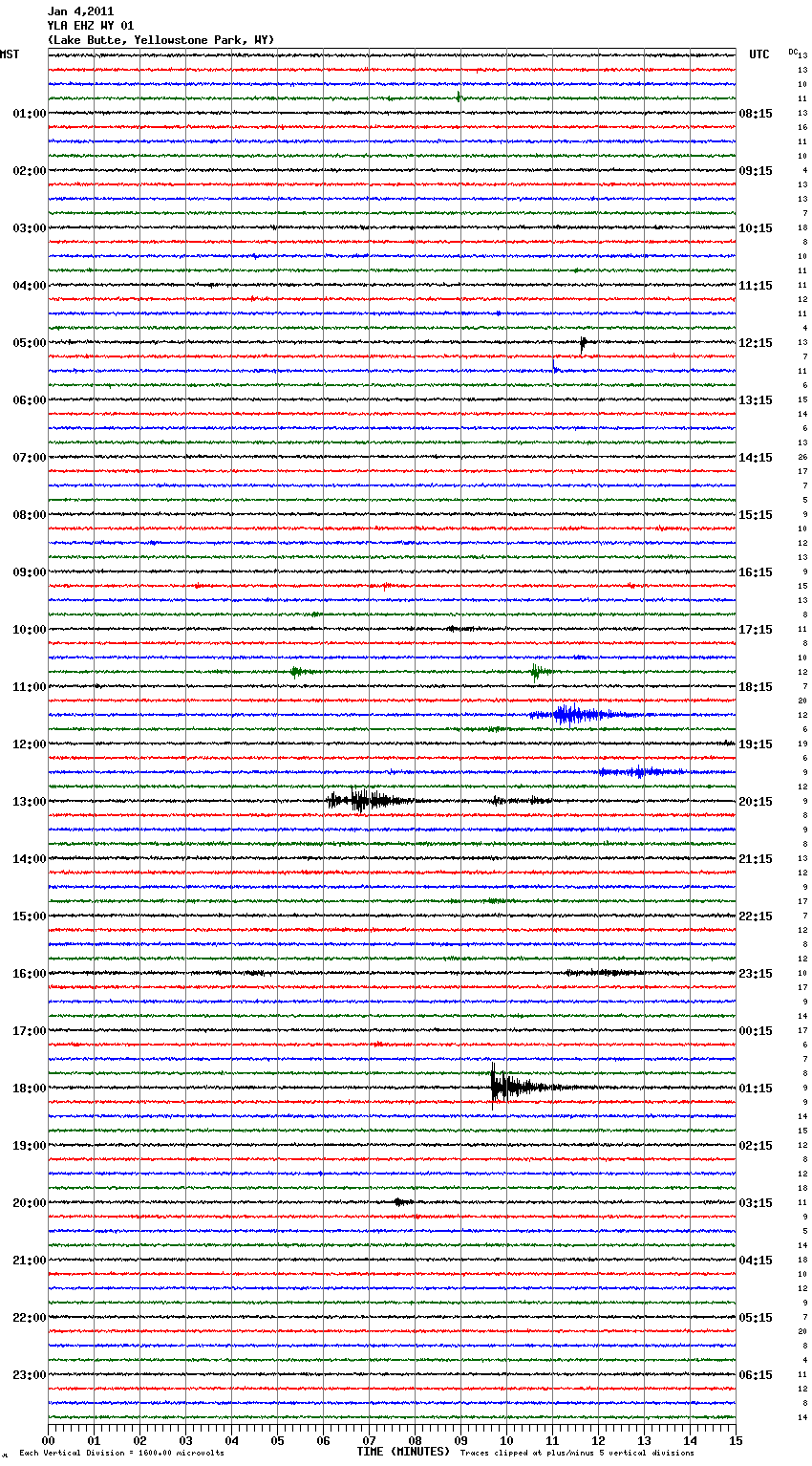Click minute tick label '07' on bottom axis
The height and width of the screenshot is (1466, 812).
click(x=369, y=1440)
